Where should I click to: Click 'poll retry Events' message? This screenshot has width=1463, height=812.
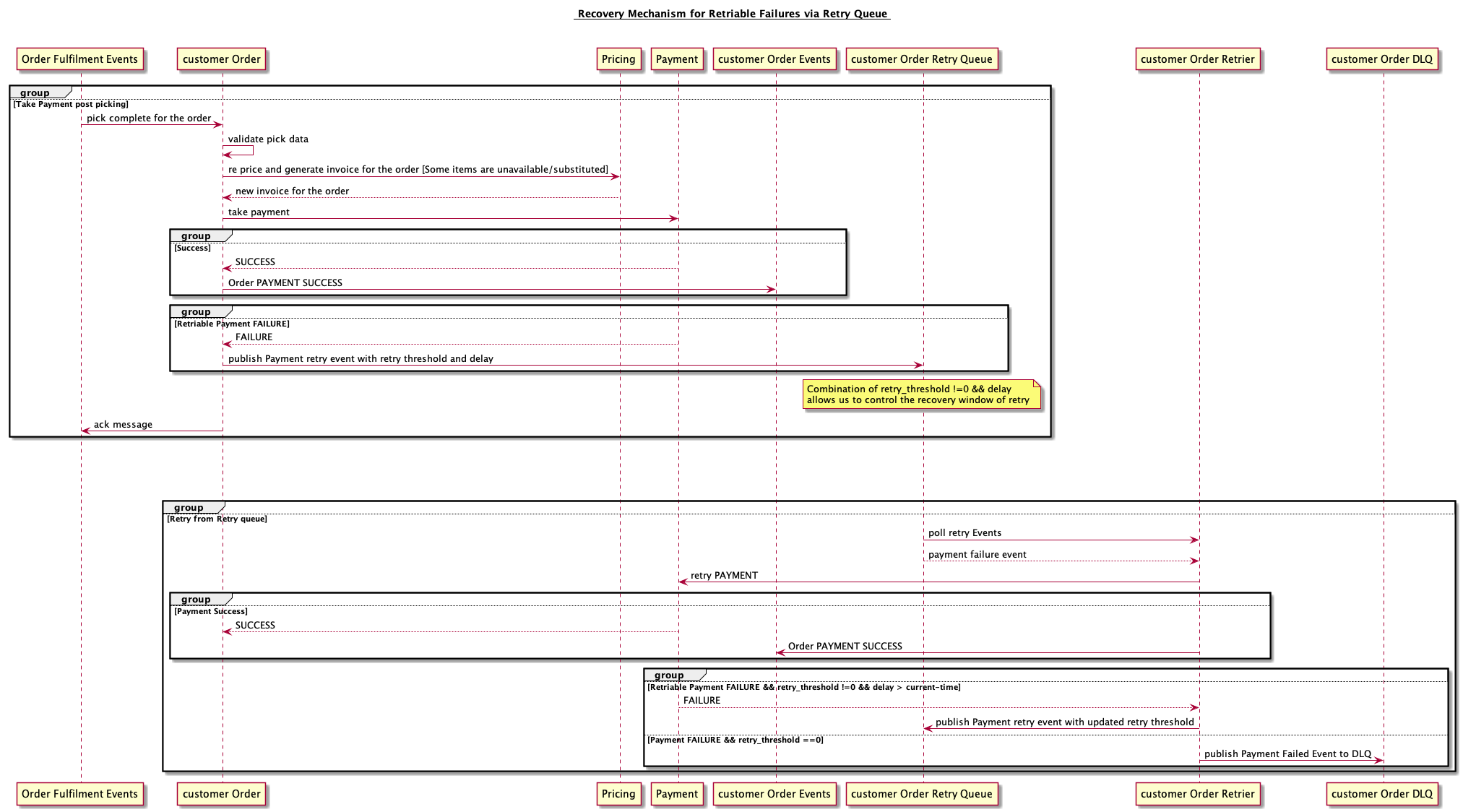coord(964,533)
